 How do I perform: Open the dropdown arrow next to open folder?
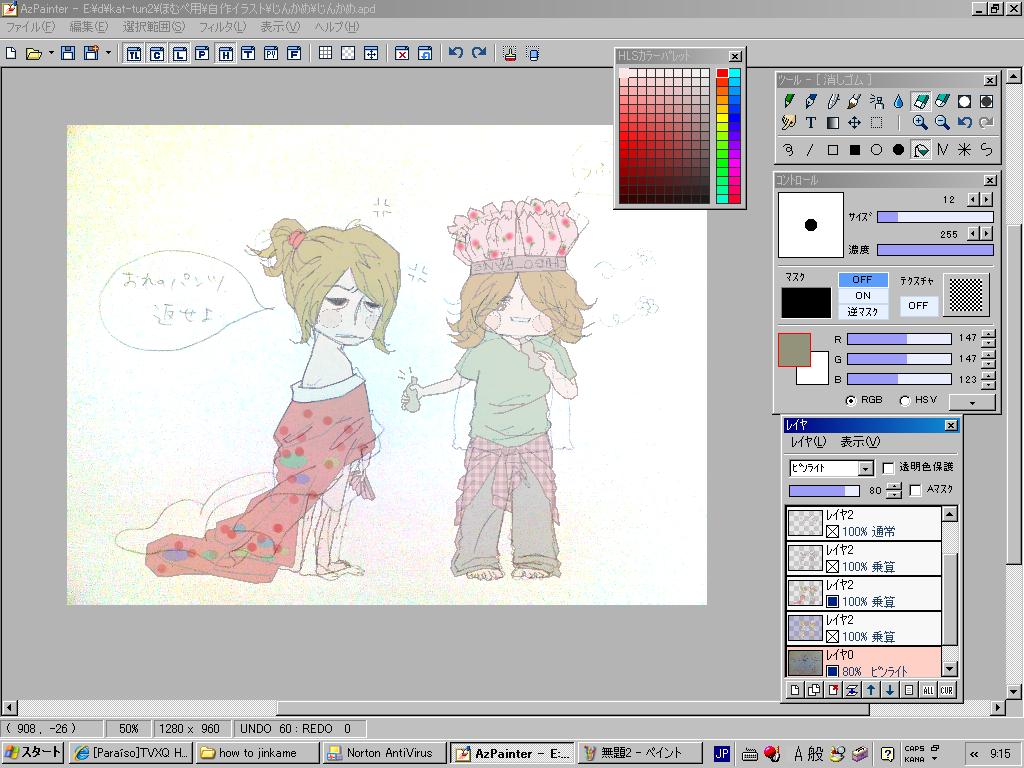point(50,54)
